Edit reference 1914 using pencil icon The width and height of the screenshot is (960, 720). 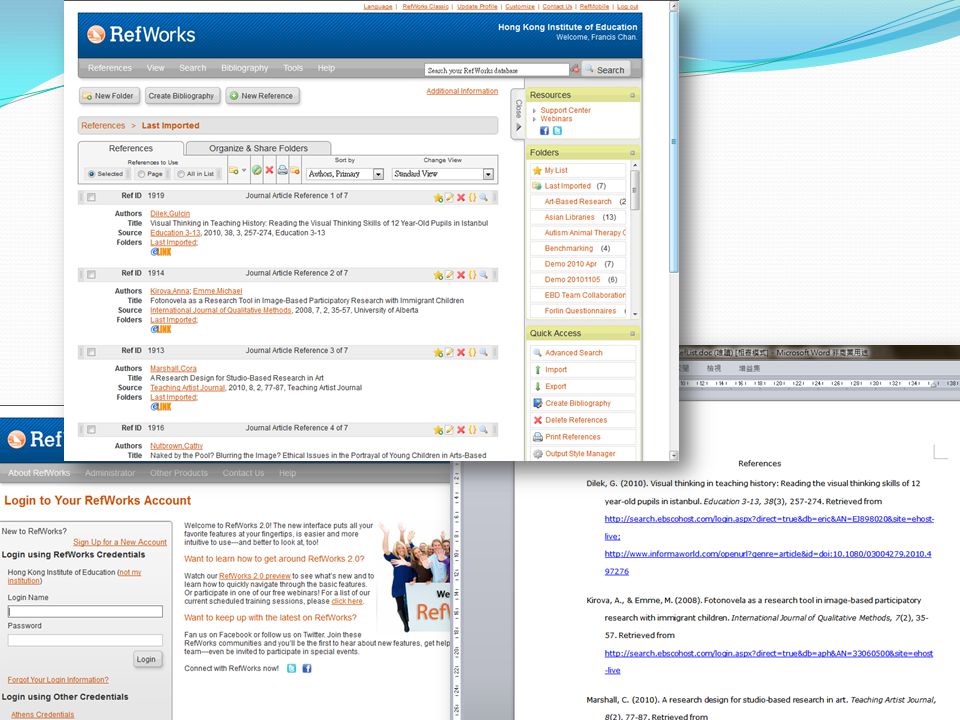coord(449,276)
